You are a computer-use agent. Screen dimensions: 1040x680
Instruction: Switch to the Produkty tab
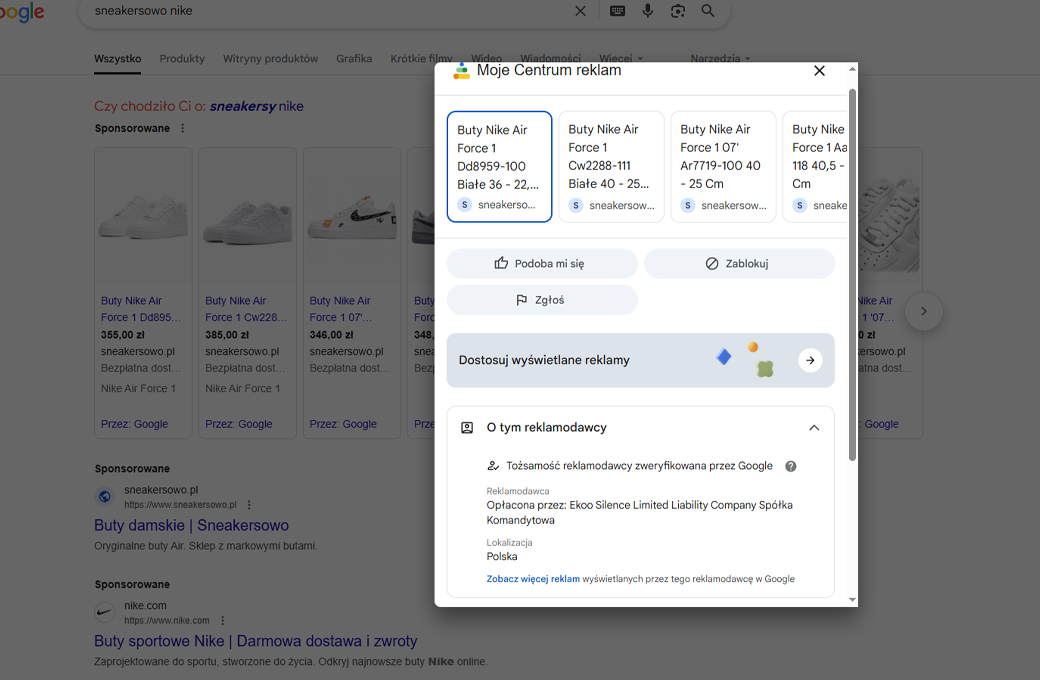182,58
